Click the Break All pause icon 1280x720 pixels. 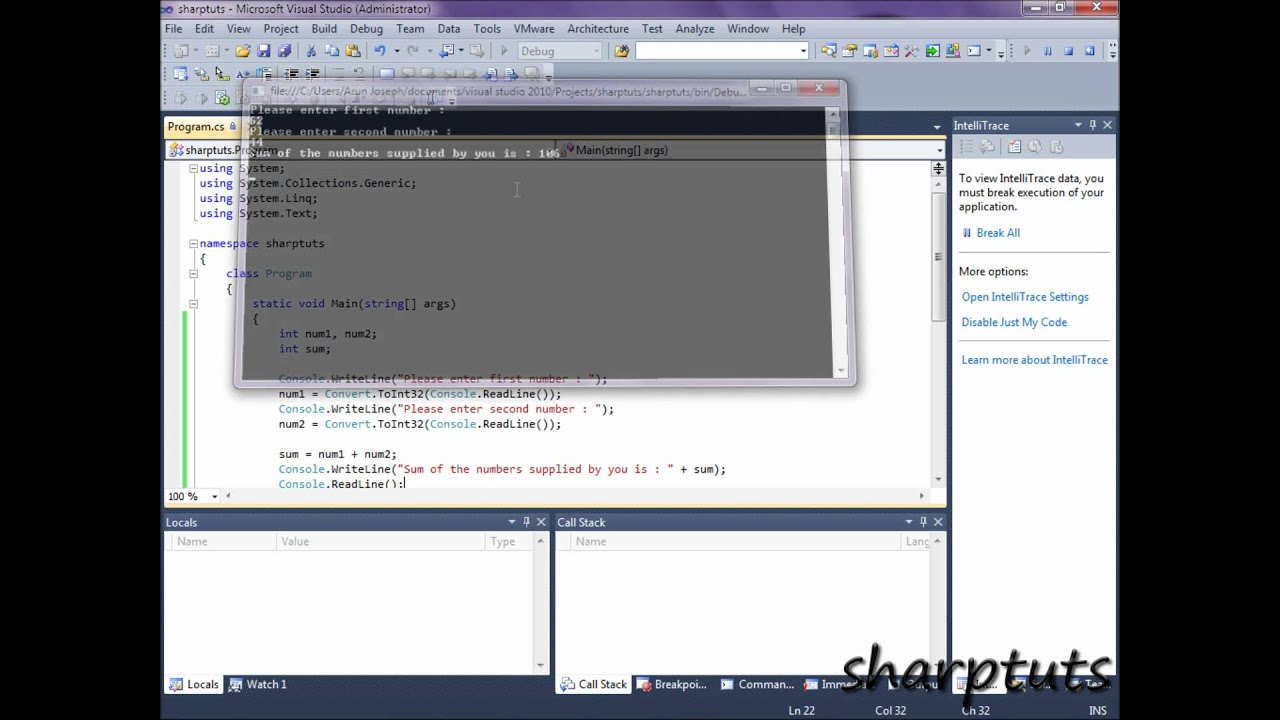click(1047, 51)
